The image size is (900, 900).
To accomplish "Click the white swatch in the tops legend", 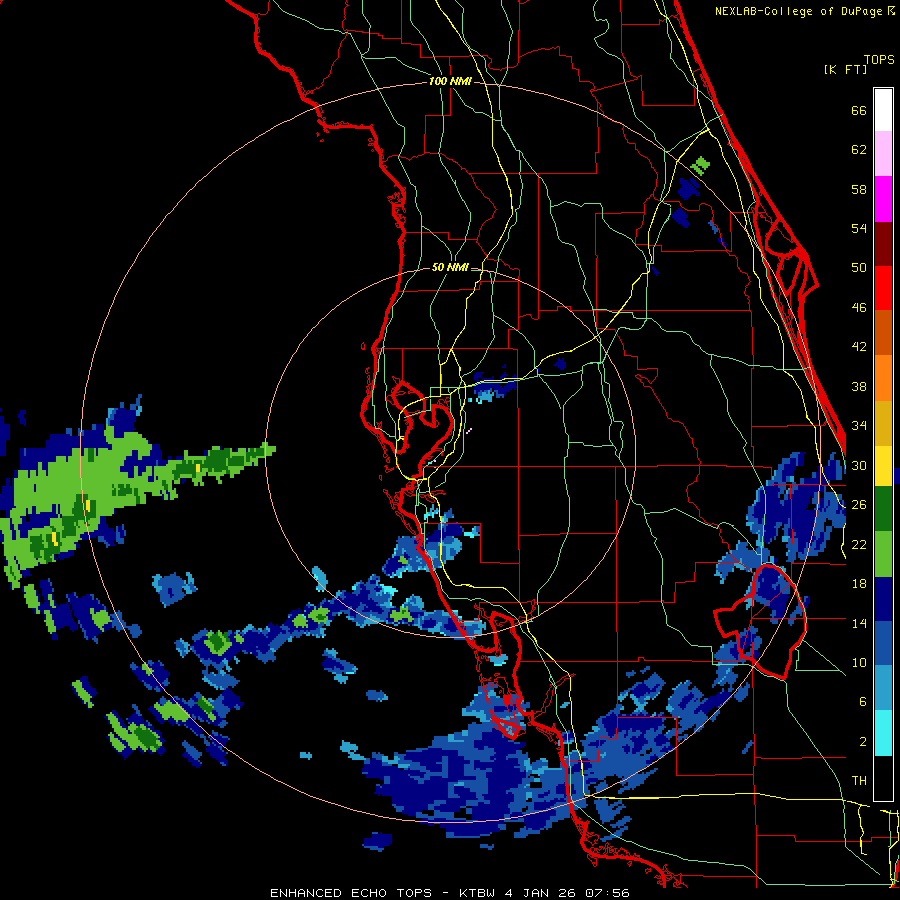I will pos(883,110).
